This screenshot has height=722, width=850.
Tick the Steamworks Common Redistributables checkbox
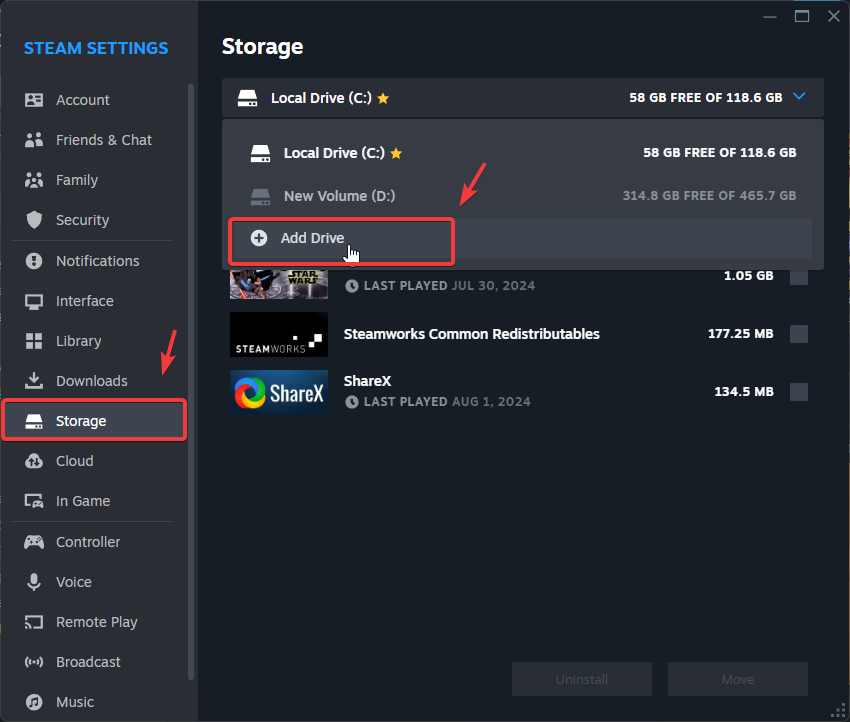pyautogui.click(x=799, y=334)
